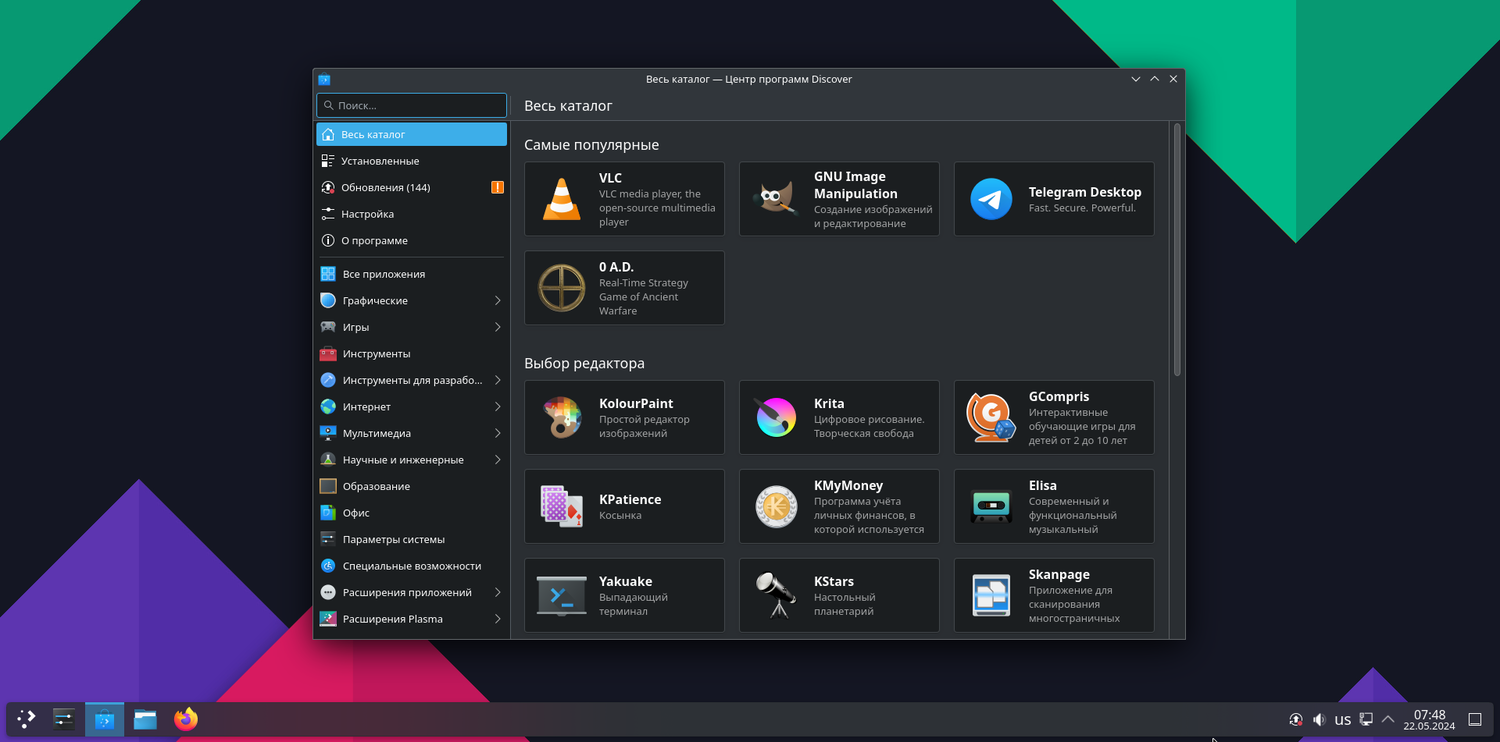
Task: Open the application launcher on the taskbar
Action: pos(26,719)
